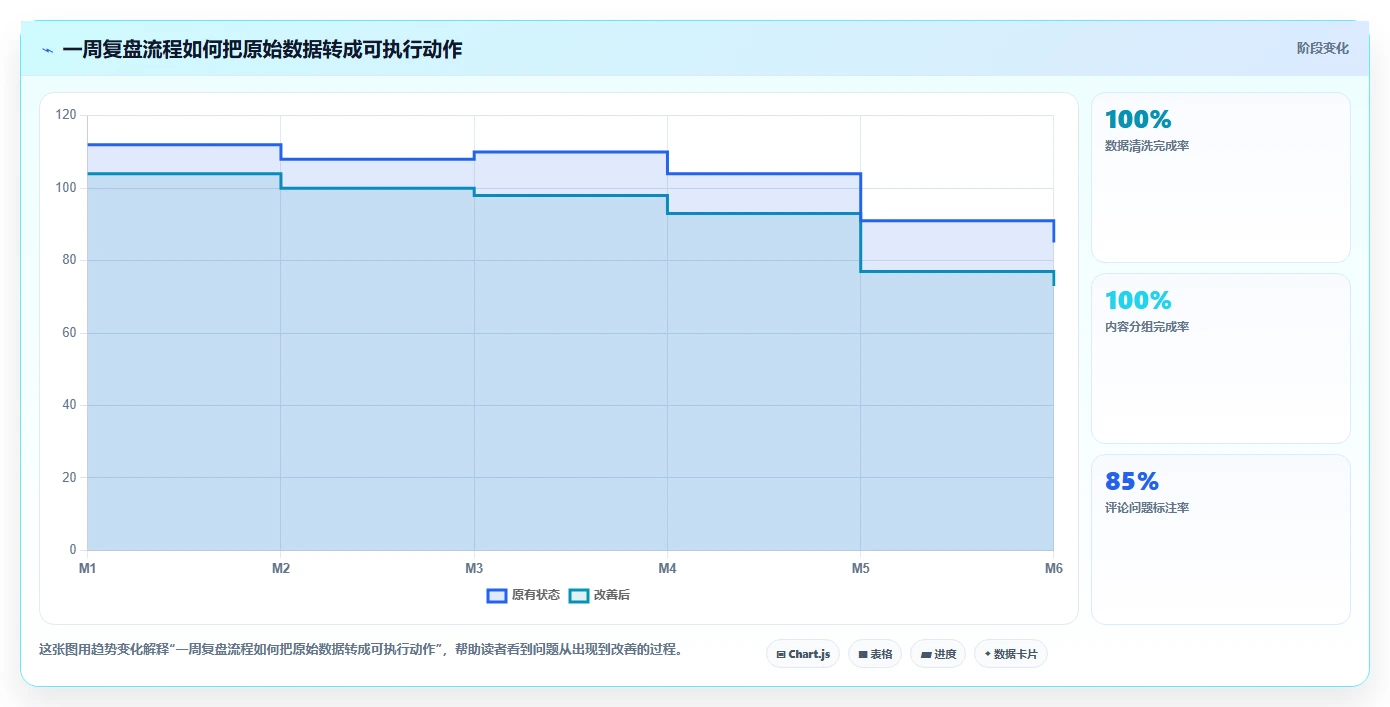1390x707 pixels.
Task: Click the 80 y-axis value
Action: pyautogui.click(x=69, y=260)
